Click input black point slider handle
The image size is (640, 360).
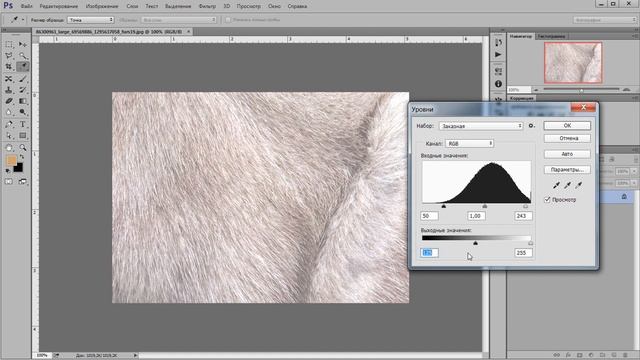point(444,206)
